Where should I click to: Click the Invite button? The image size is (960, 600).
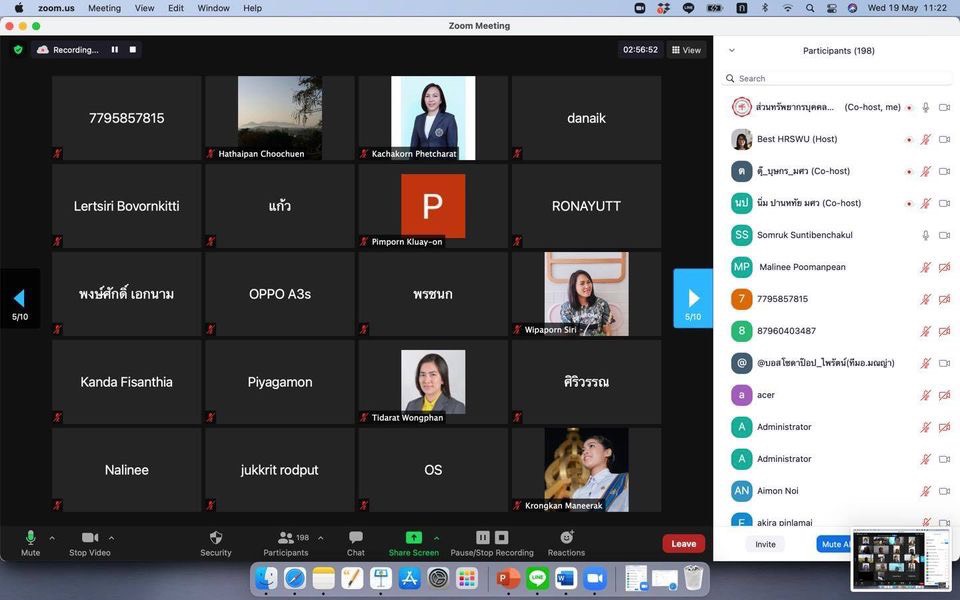click(x=765, y=544)
